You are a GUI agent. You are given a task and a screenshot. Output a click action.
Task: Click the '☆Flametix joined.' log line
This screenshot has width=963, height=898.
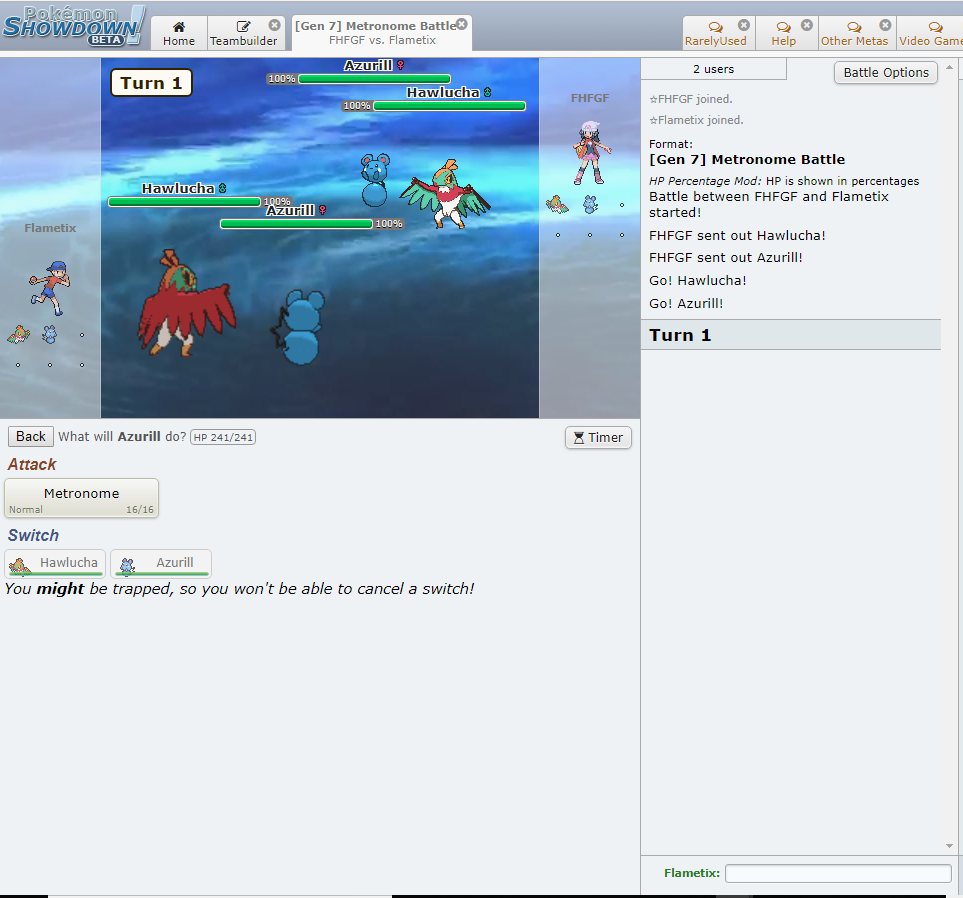(696, 120)
